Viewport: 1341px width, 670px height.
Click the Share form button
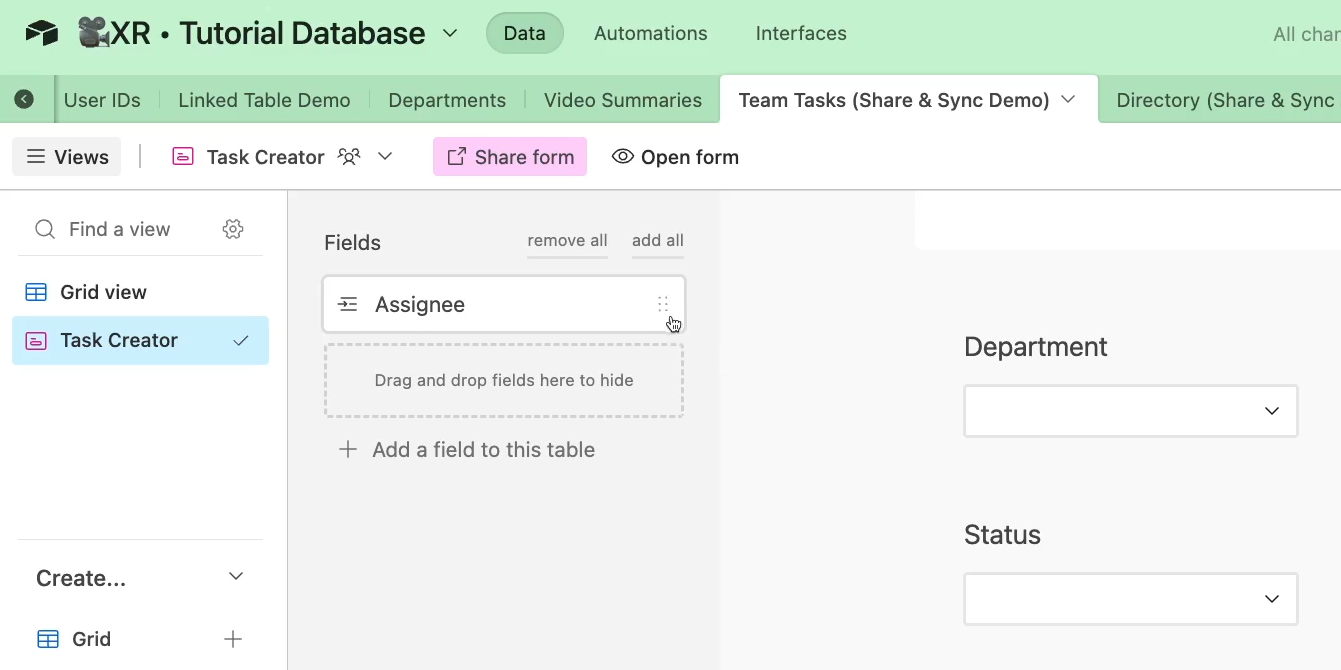tap(510, 157)
